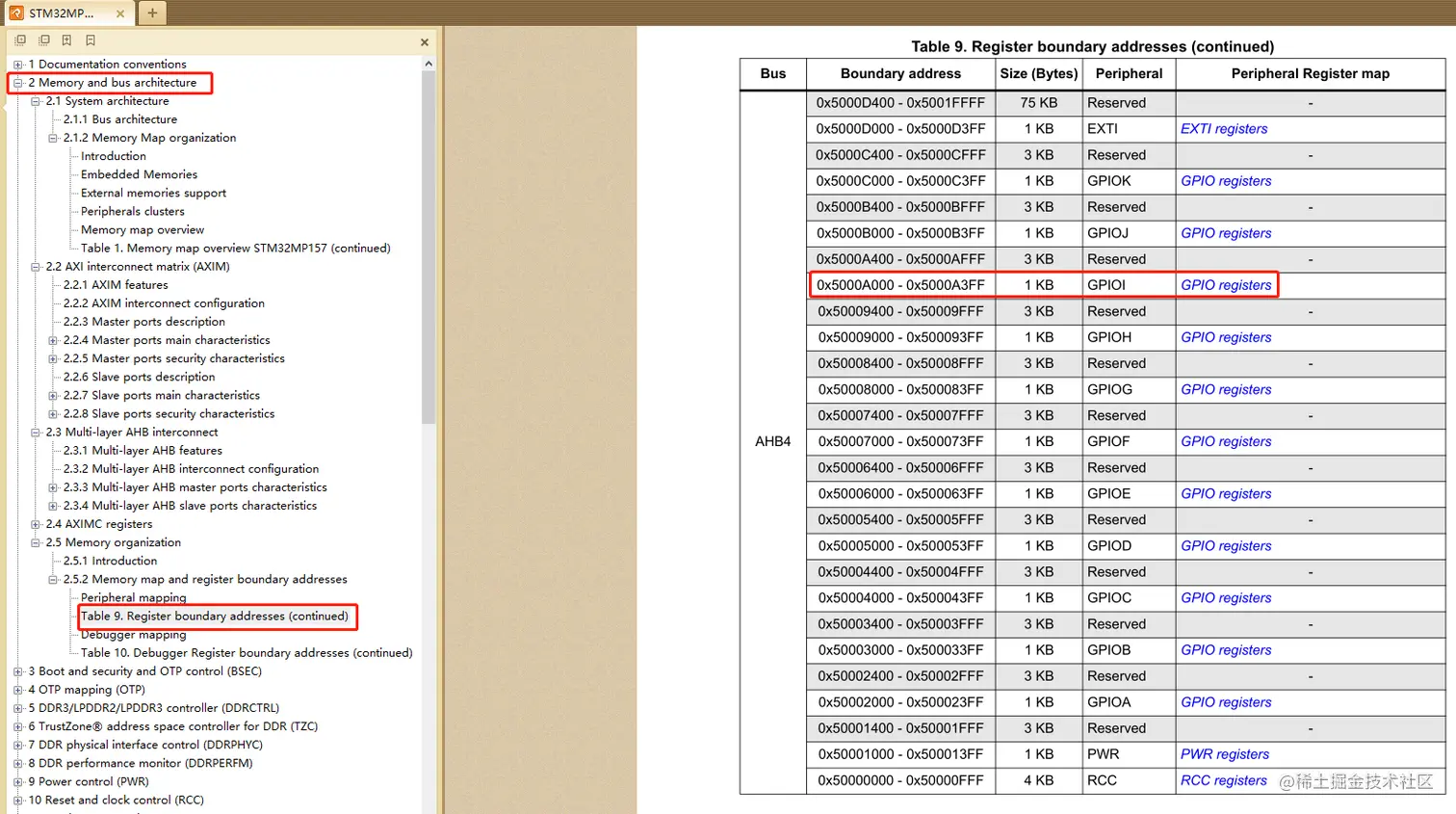Click the add bookmark icon
The width and height of the screenshot is (1456, 814).
pos(66,40)
